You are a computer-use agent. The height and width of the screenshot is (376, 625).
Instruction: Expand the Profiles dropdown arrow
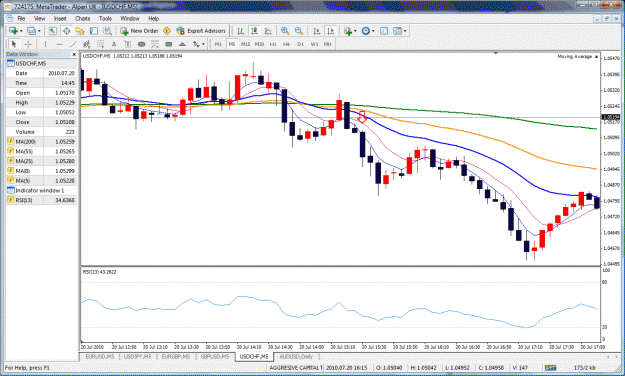[x=39, y=31]
